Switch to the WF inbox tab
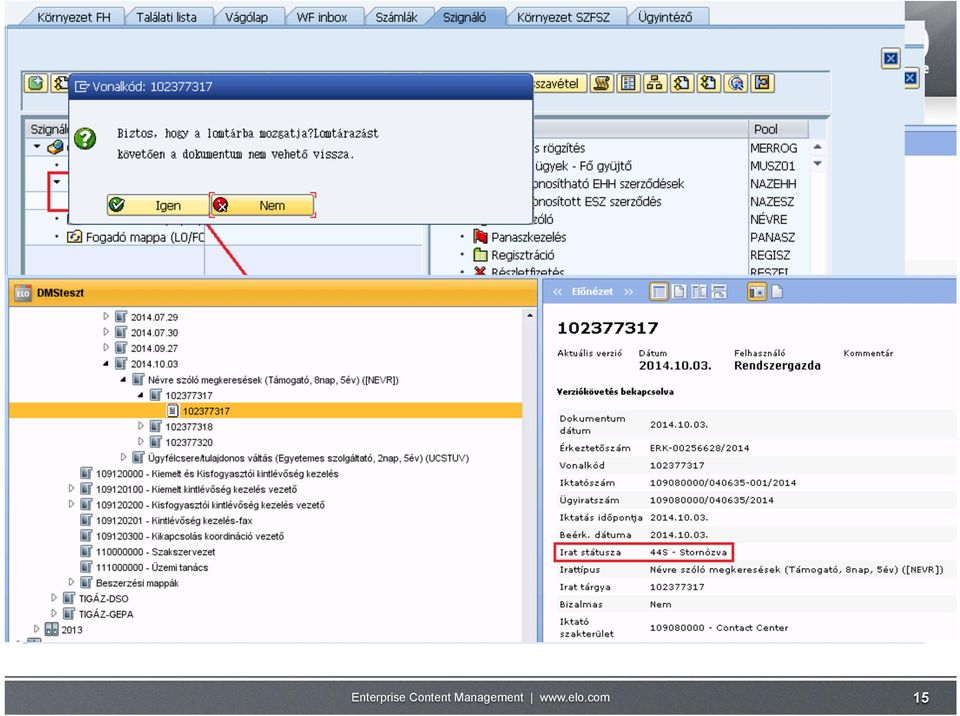960x716 pixels. pos(321,17)
